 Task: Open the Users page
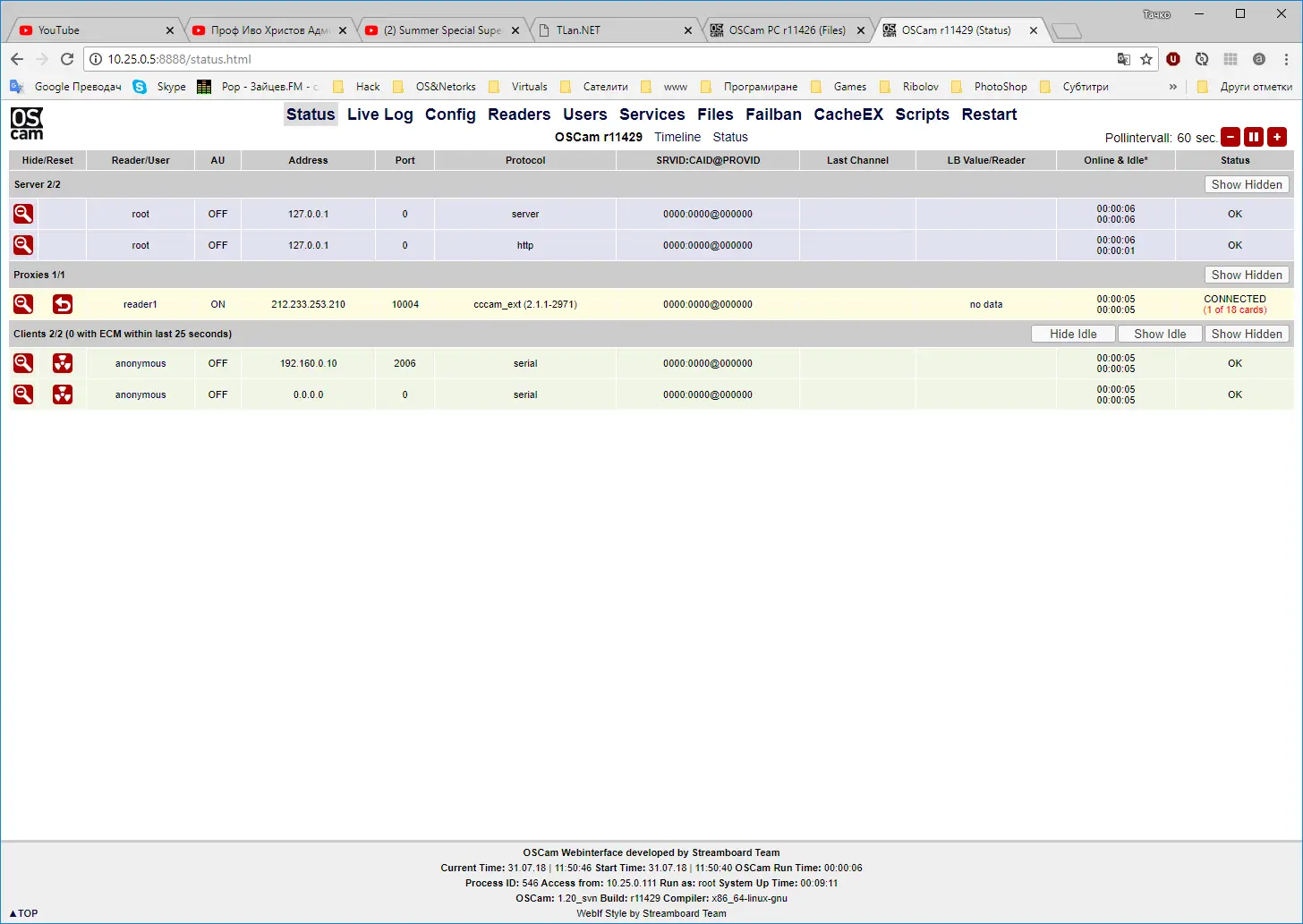tap(585, 114)
